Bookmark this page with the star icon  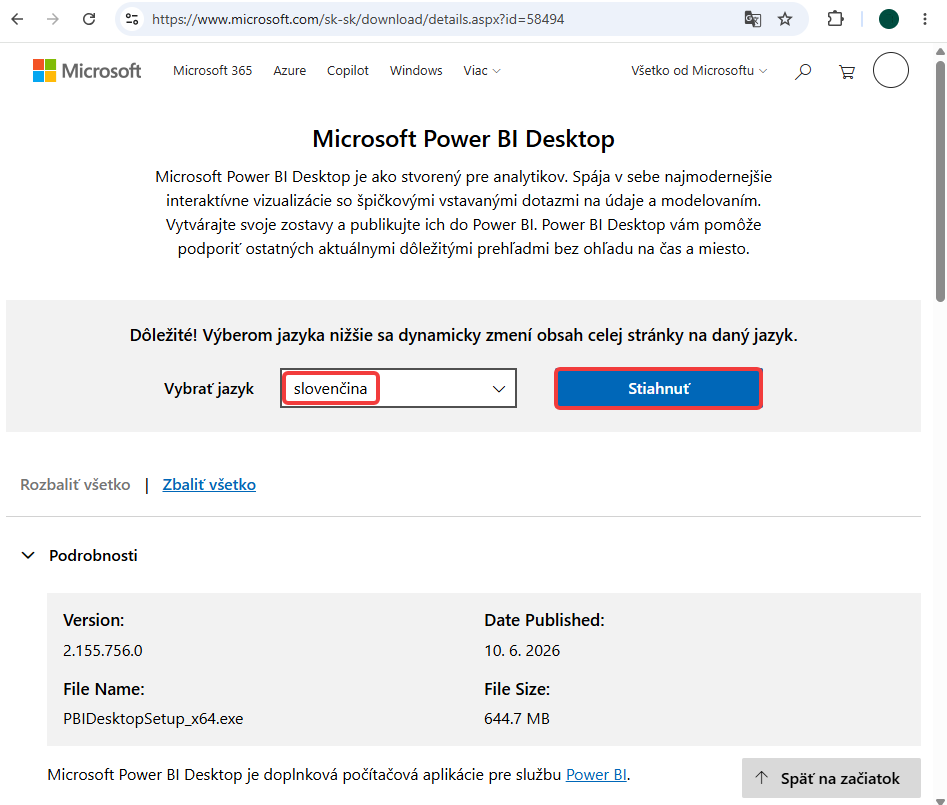pos(785,19)
